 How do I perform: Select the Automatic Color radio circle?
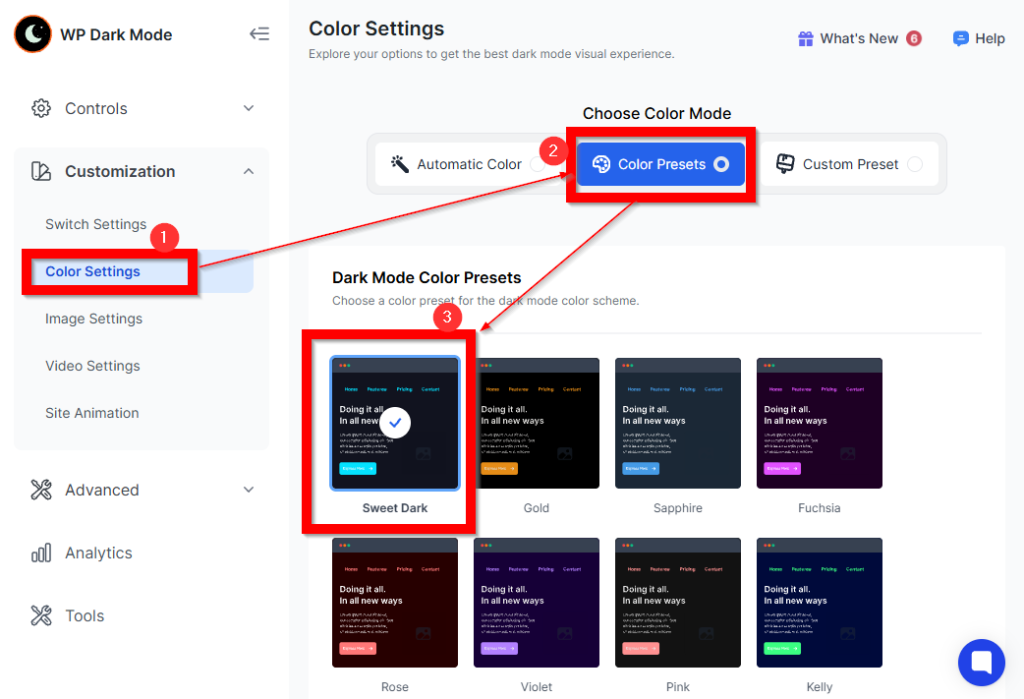(x=537, y=165)
